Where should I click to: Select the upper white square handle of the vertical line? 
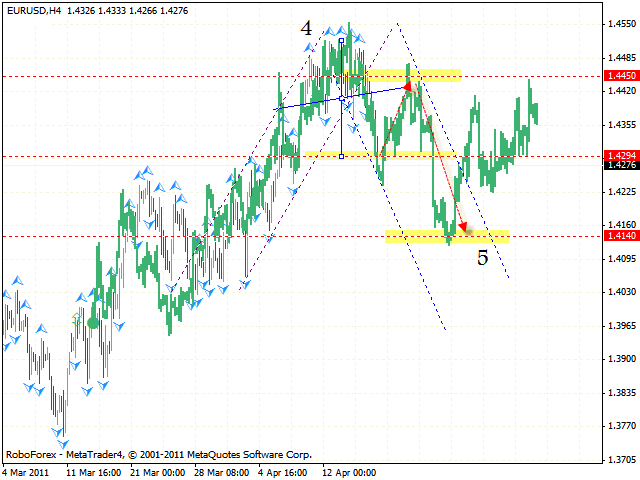[x=342, y=41]
